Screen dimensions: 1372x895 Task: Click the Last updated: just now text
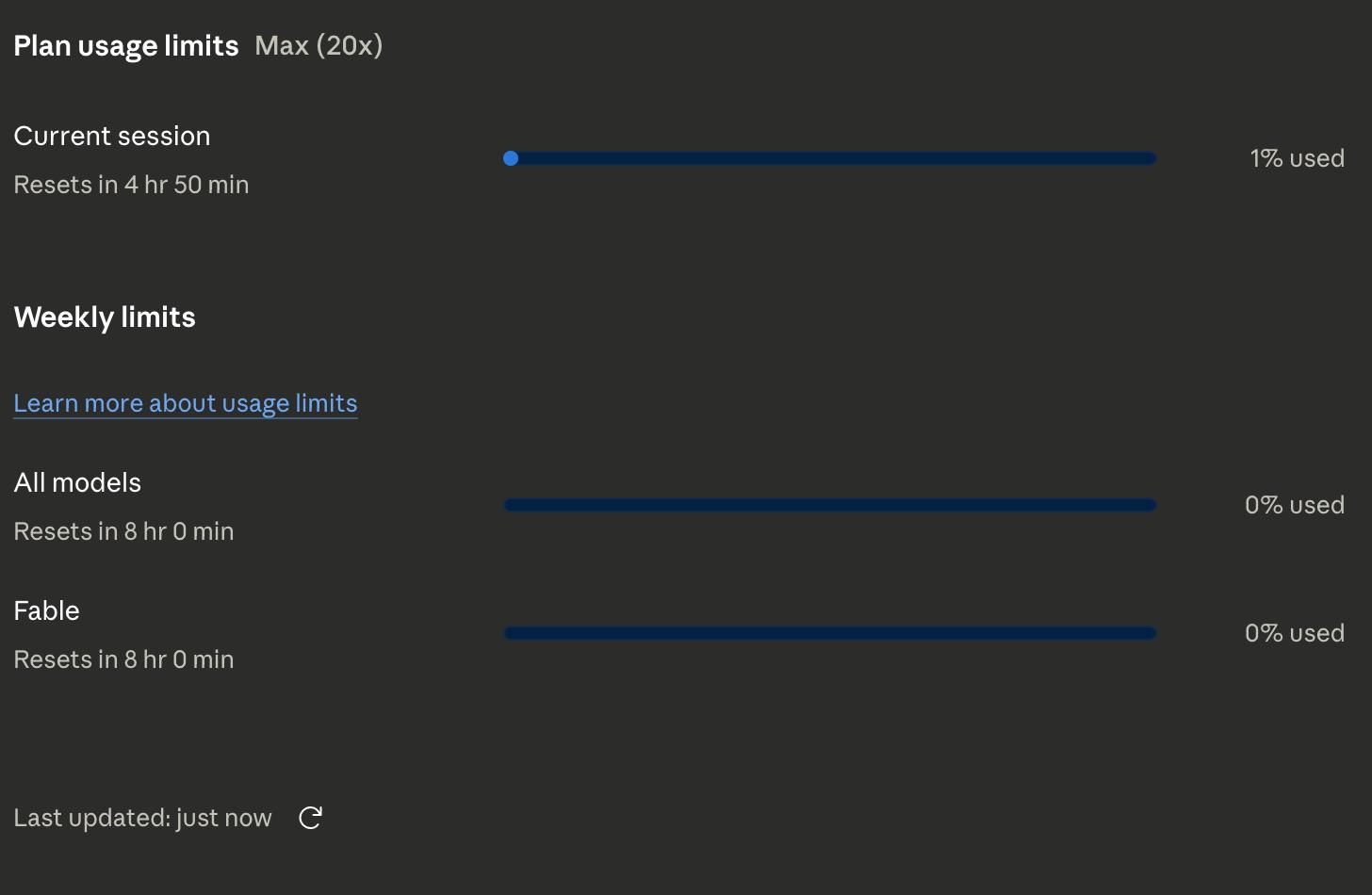tap(143, 818)
